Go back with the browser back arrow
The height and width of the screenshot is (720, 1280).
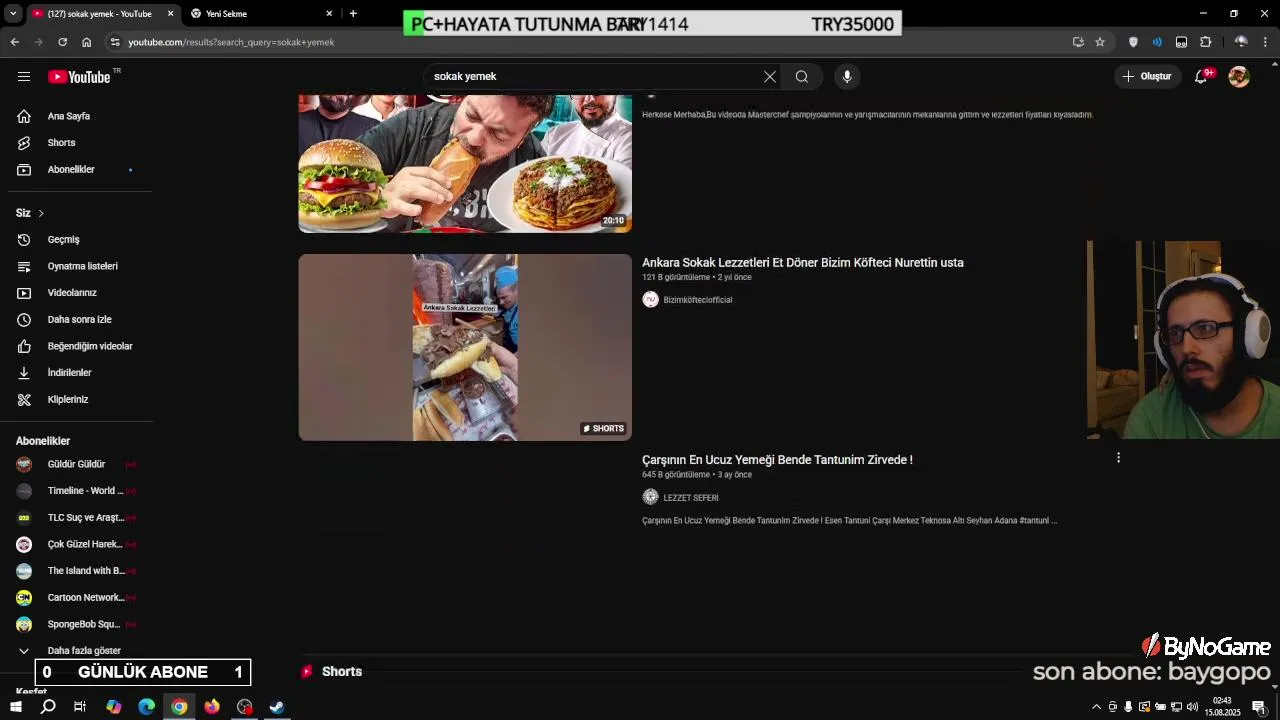[x=14, y=42]
